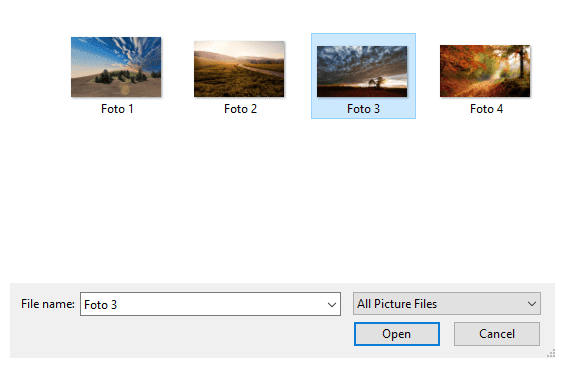Open the All Picture Files type dropdown
Image resolution: width=584 pixels, height=392 pixels.
[x=447, y=304]
